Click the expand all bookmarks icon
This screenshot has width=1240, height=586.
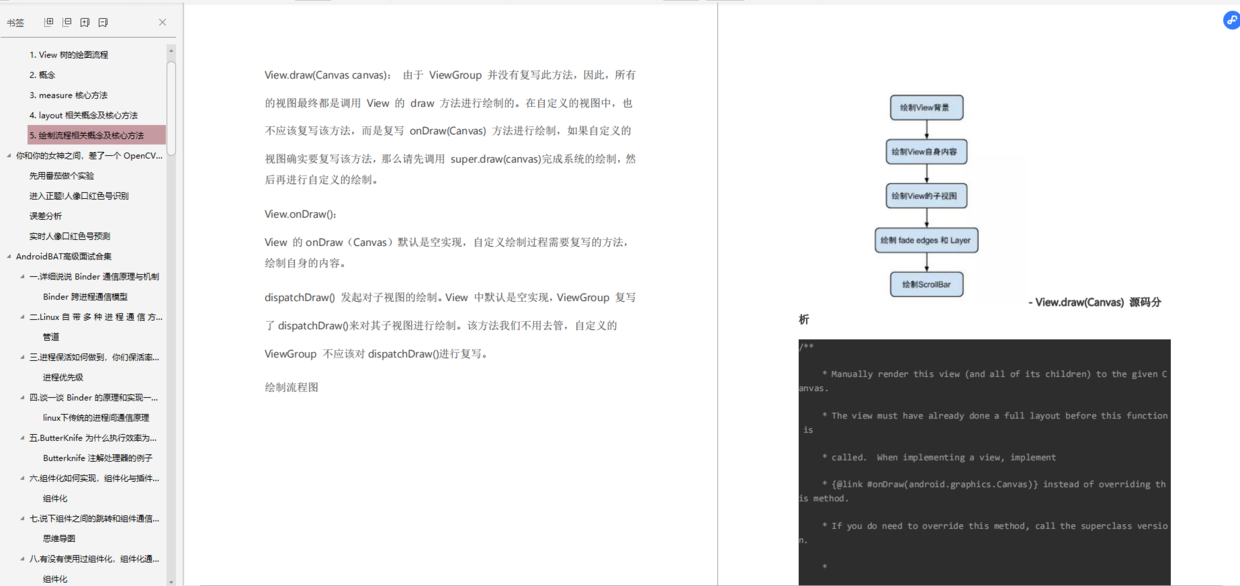[x=46, y=21]
